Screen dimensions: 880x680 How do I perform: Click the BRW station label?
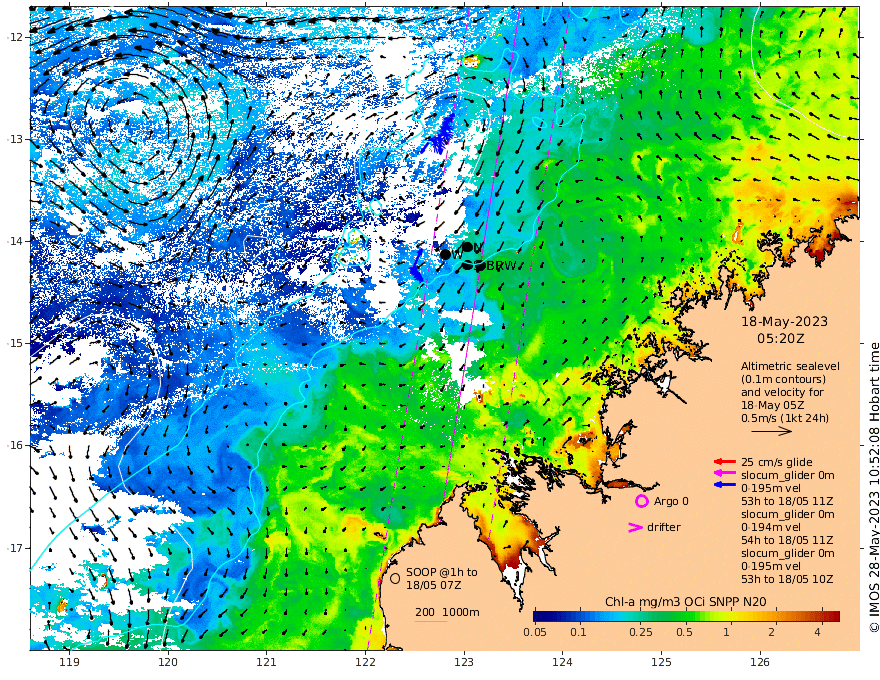[501, 266]
